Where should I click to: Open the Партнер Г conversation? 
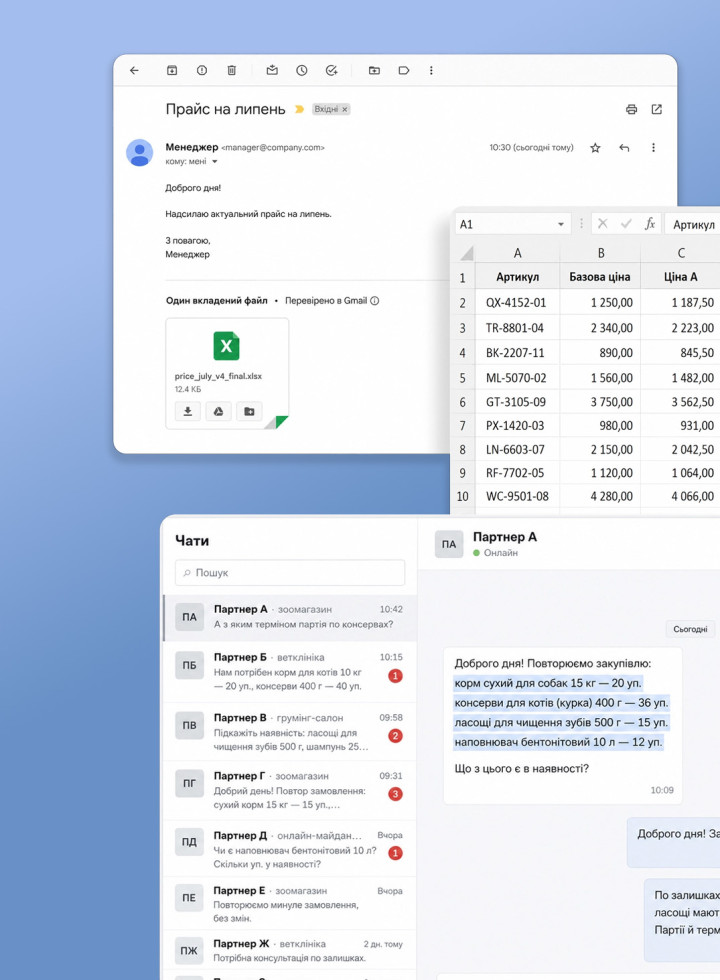pos(290,791)
